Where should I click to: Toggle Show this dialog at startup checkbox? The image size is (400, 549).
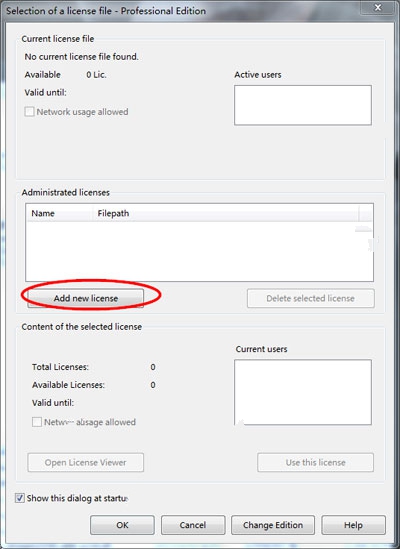tap(20, 498)
